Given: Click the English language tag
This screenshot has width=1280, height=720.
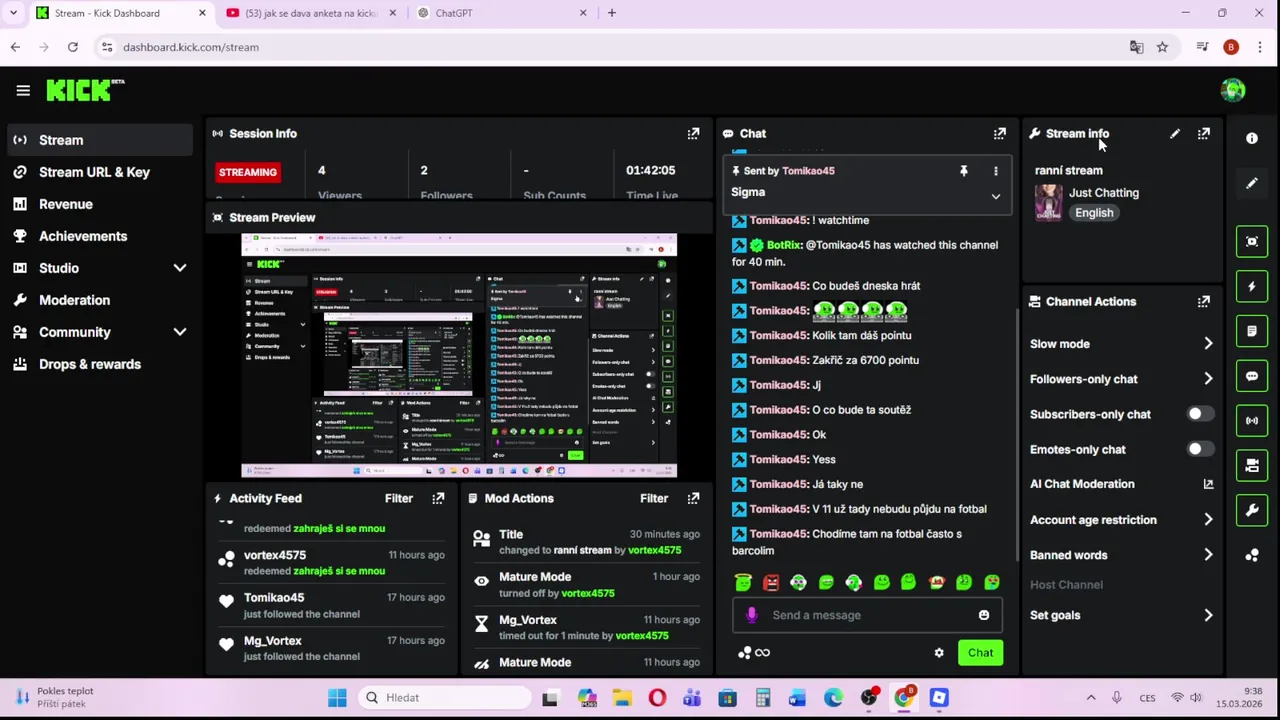Looking at the screenshot, I should pyautogui.click(x=1094, y=213).
